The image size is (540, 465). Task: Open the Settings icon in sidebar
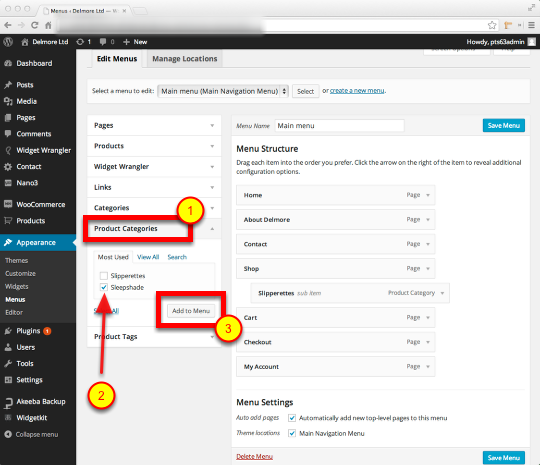click(8, 380)
